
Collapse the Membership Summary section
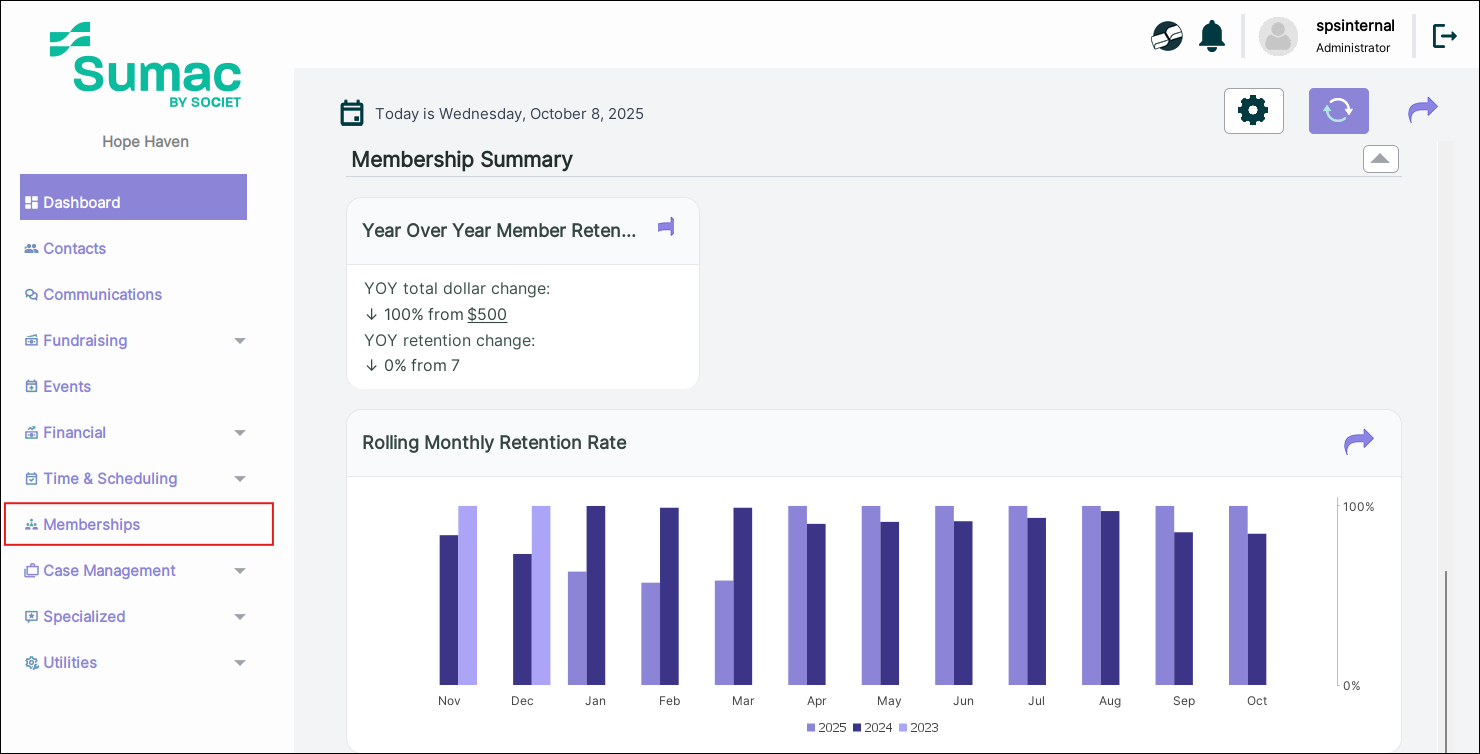coord(1380,159)
